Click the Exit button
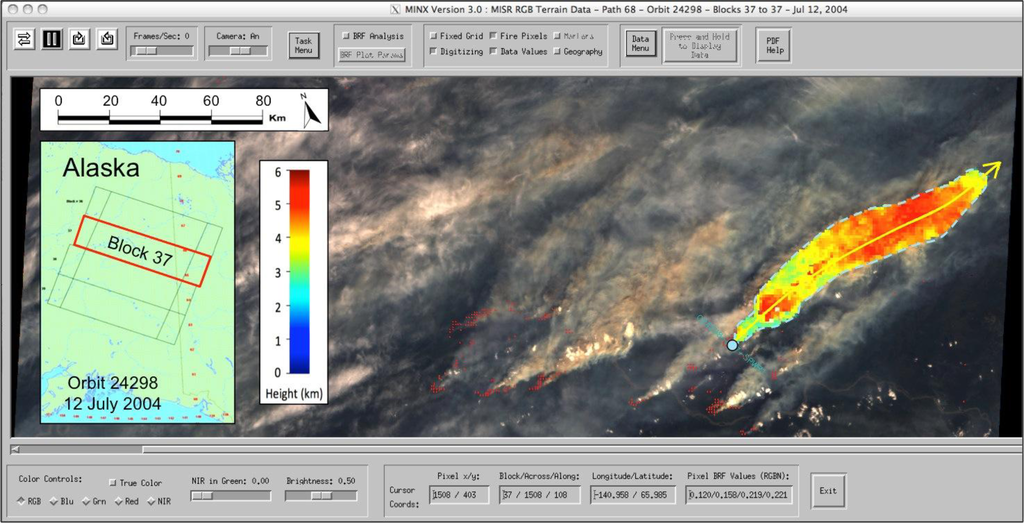The image size is (1024, 523). 829,491
